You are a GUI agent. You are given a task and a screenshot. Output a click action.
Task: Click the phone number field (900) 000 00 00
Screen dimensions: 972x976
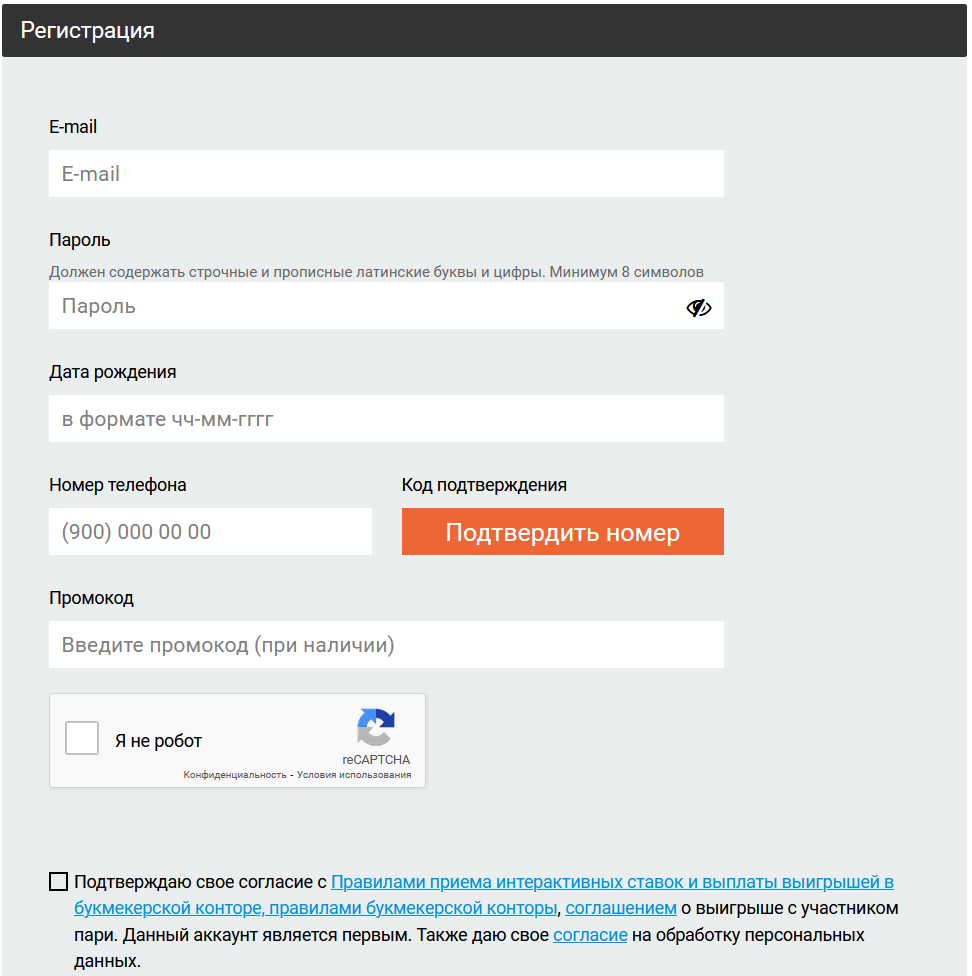tap(210, 532)
